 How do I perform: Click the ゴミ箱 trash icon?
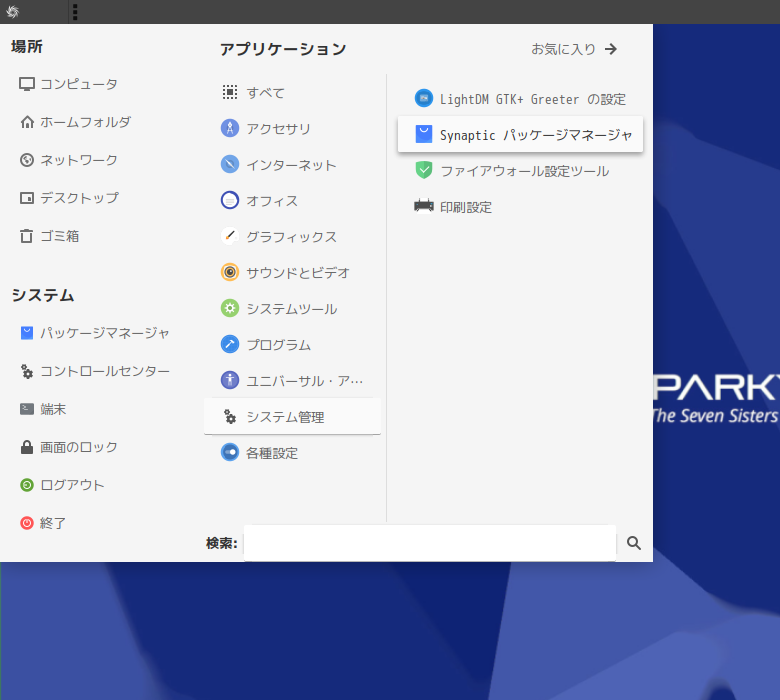pyautogui.click(x=26, y=236)
